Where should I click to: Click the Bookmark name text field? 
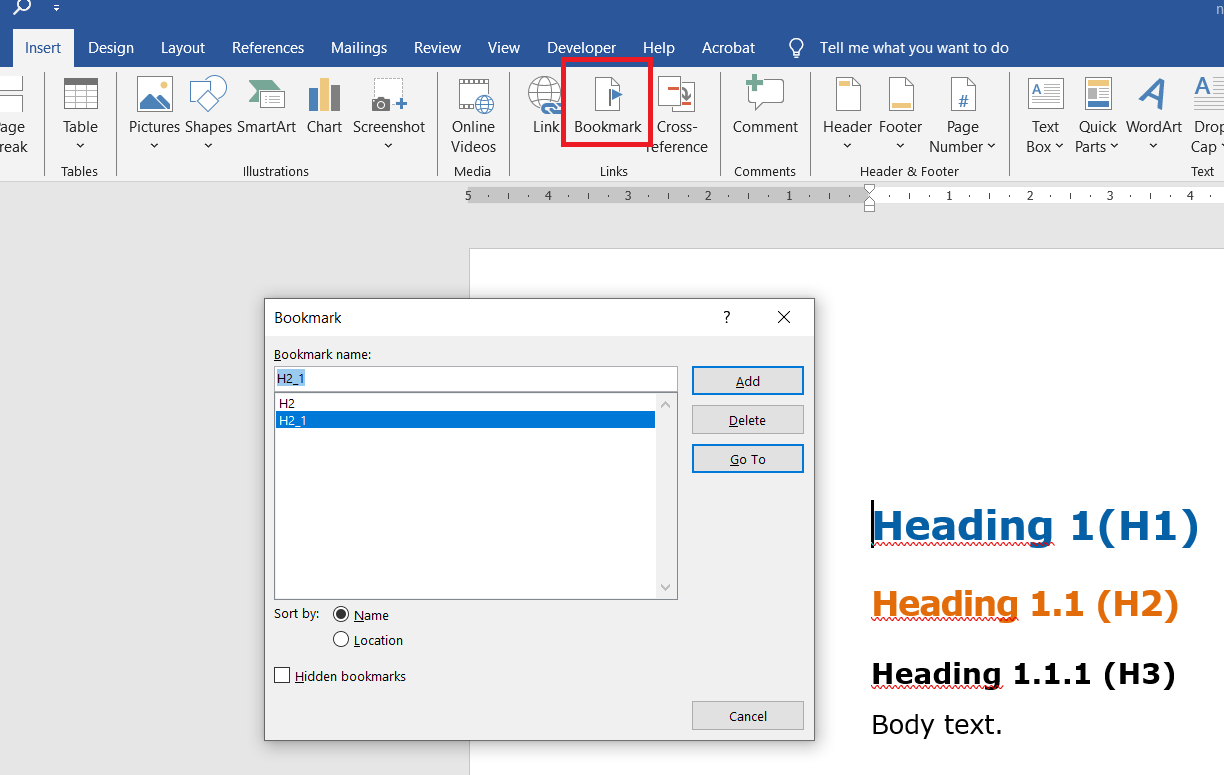pos(476,379)
